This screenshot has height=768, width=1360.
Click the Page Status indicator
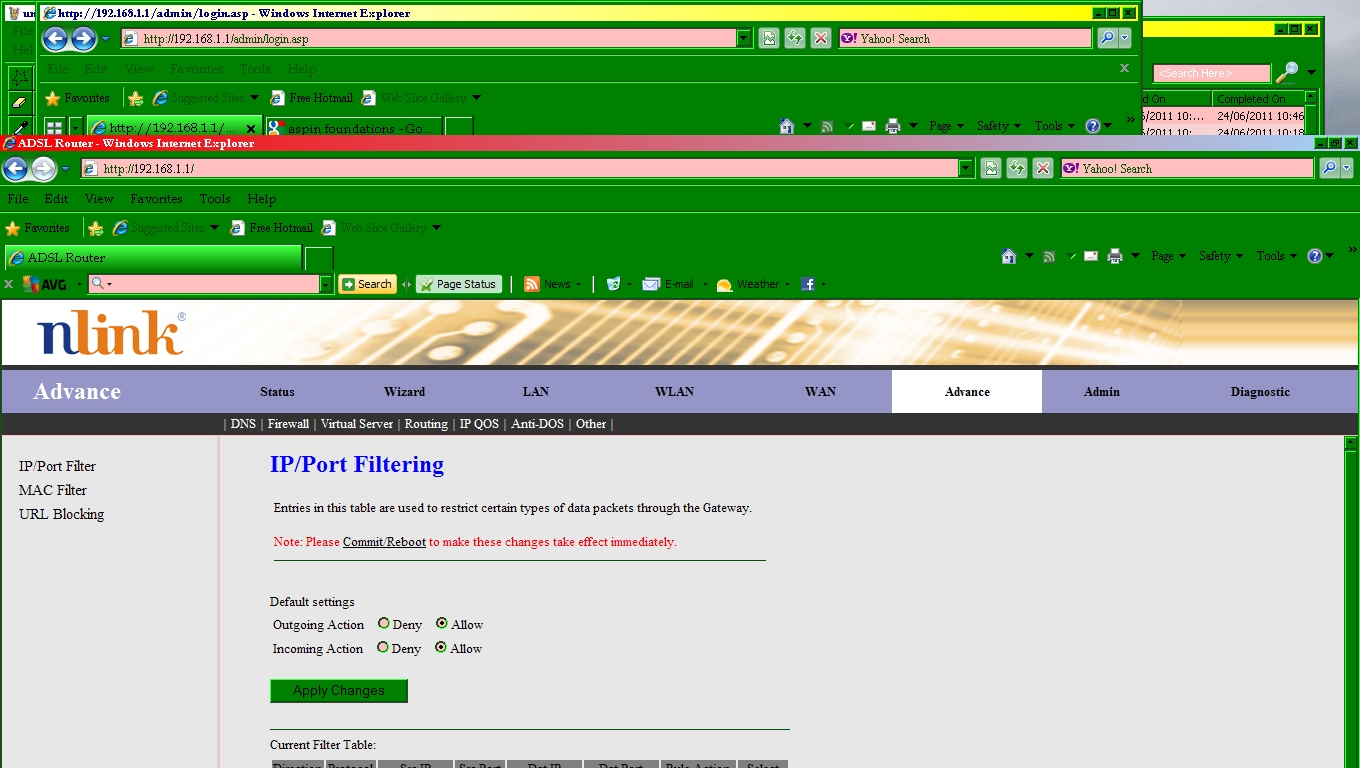(x=458, y=284)
